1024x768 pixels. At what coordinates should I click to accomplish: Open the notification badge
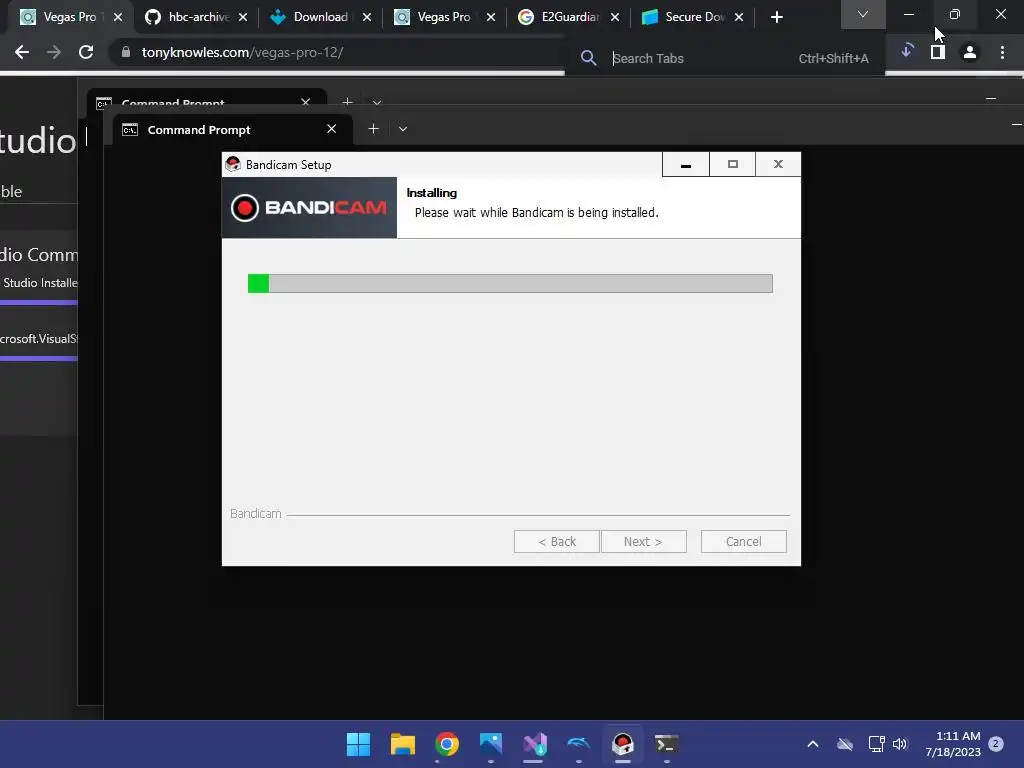pos(996,743)
